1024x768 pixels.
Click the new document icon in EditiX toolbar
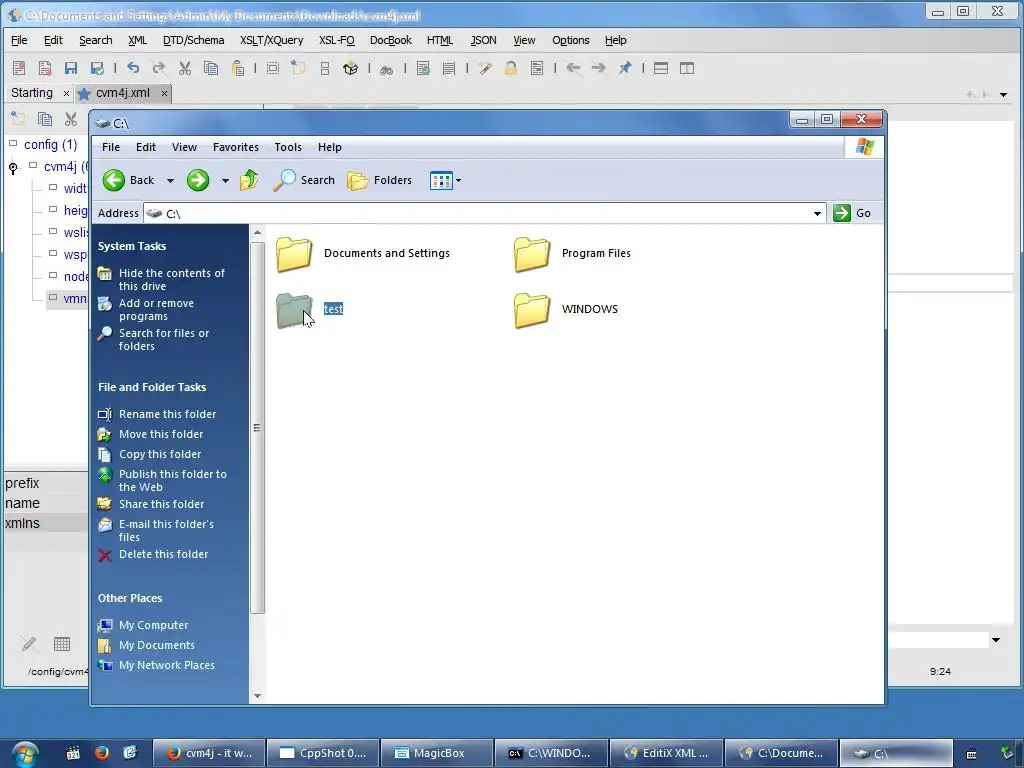(19, 68)
